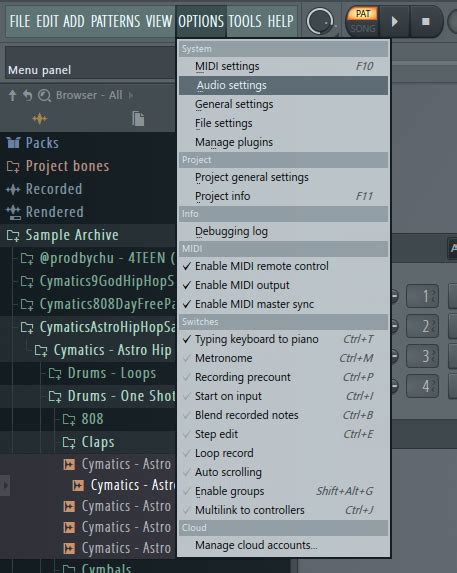
Task: Click the highlighted Cymatics - Astro sample icon
Action: [77, 486]
